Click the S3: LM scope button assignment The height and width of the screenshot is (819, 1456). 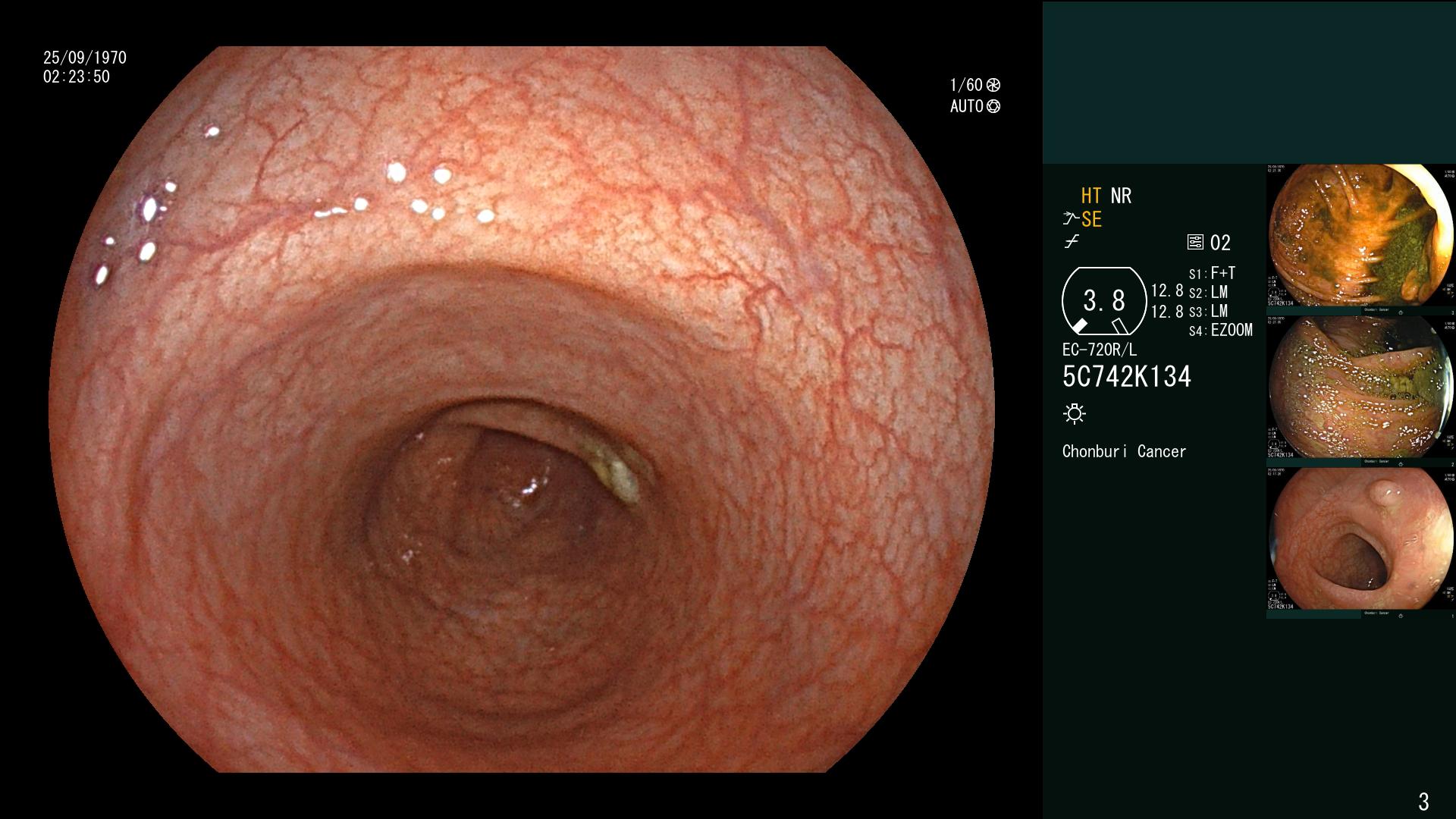click(x=1208, y=311)
